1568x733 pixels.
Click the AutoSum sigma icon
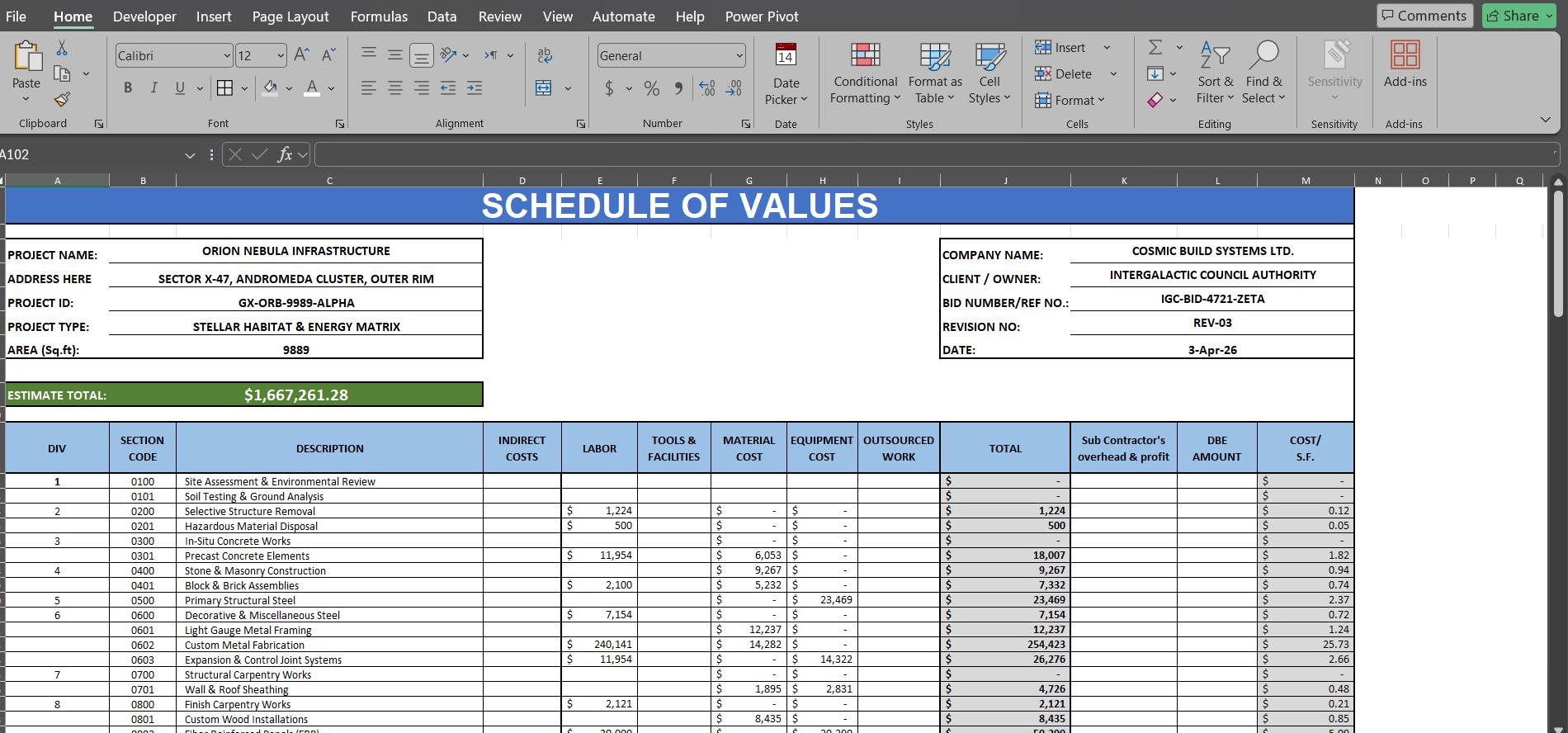click(x=1155, y=48)
